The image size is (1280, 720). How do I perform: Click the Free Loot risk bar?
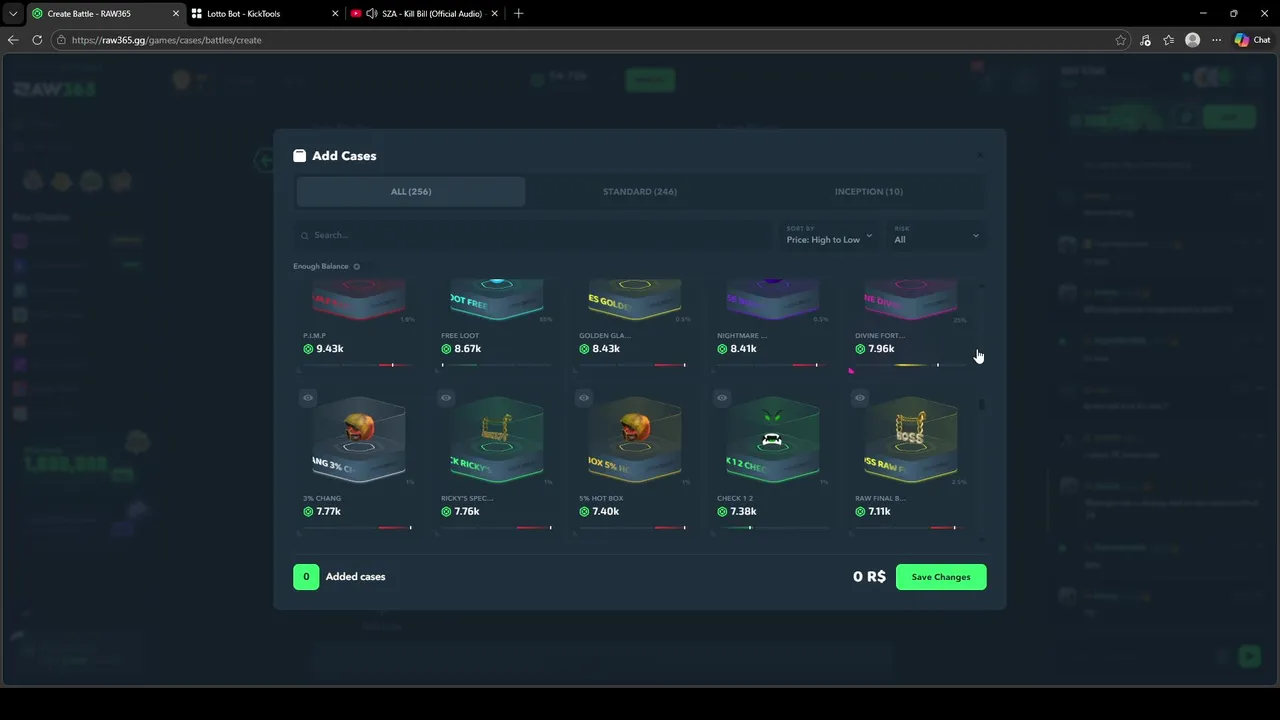pos(496,365)
